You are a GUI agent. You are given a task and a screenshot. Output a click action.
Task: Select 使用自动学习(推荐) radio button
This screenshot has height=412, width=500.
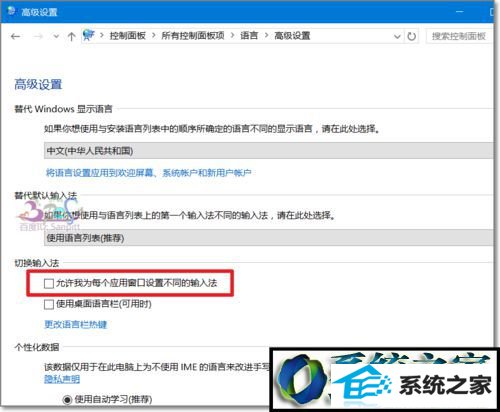(67, 400)
